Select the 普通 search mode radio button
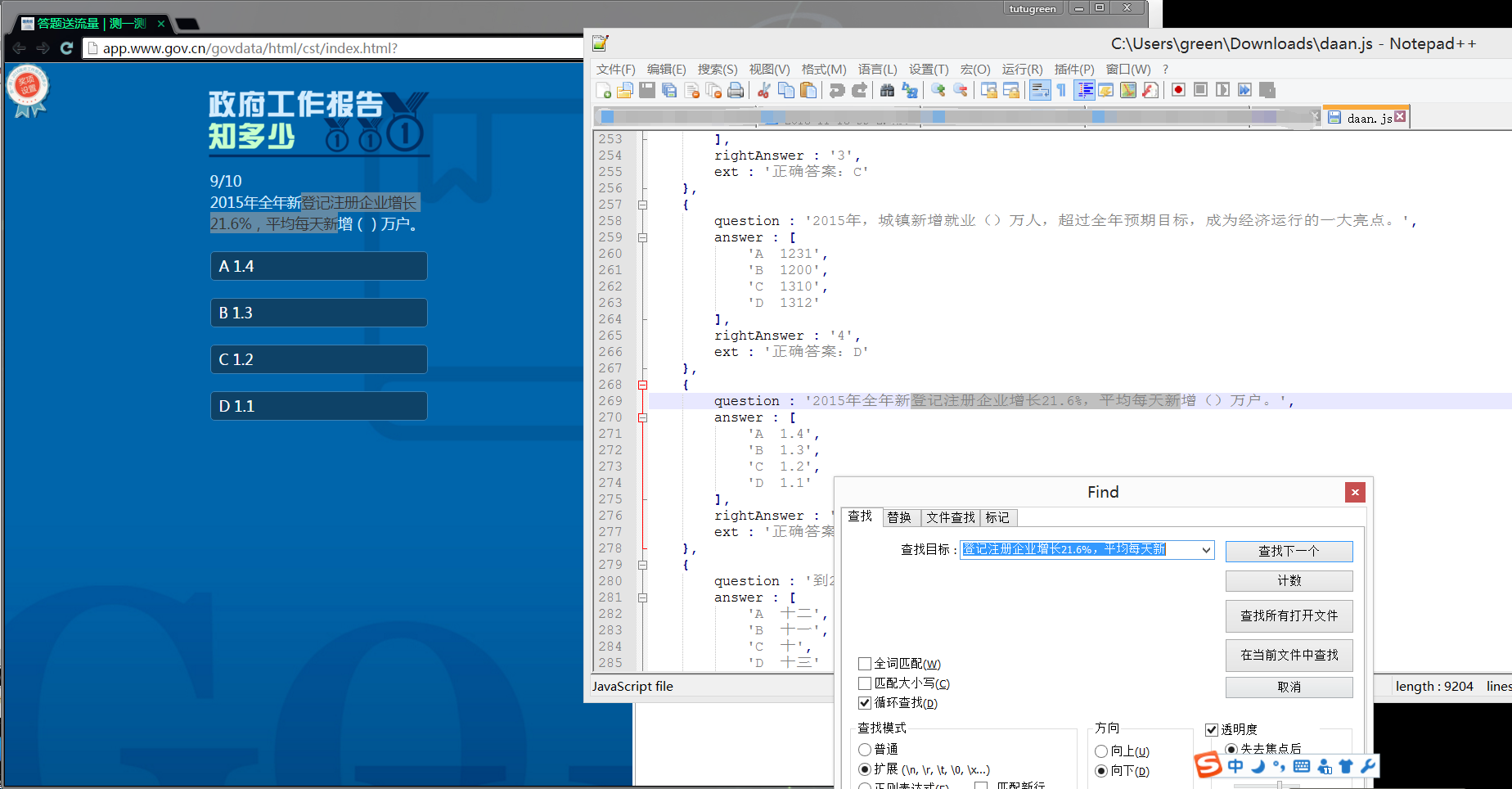1512x789 pixels. pyautogui.click(x=865, y=750)
